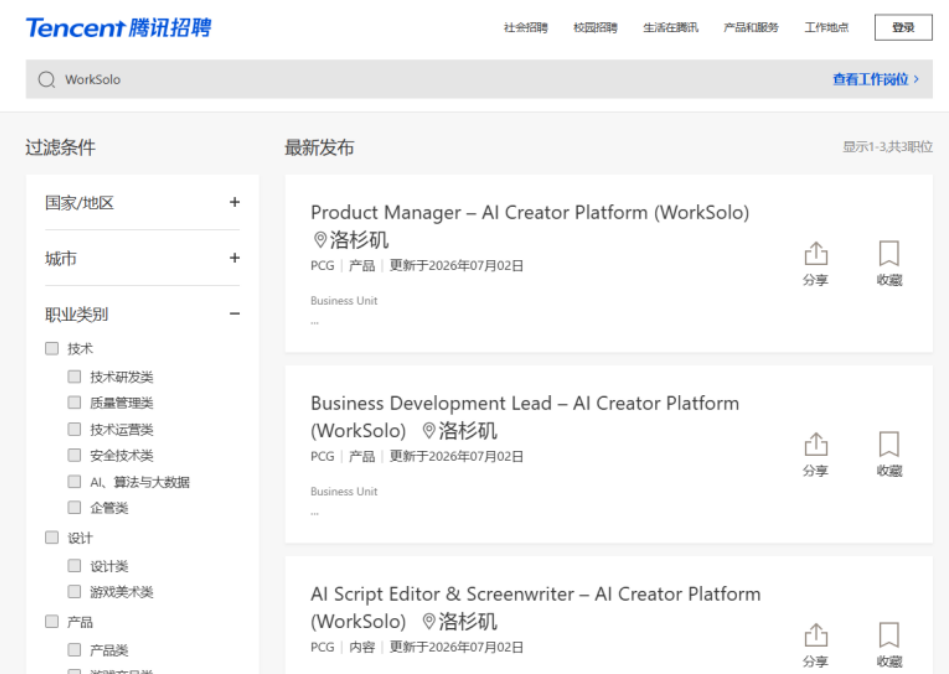Click the Tencent 腾讯招聘 logo
The height and width of the screenshot is (674, 949).
[x=119, y=28]
